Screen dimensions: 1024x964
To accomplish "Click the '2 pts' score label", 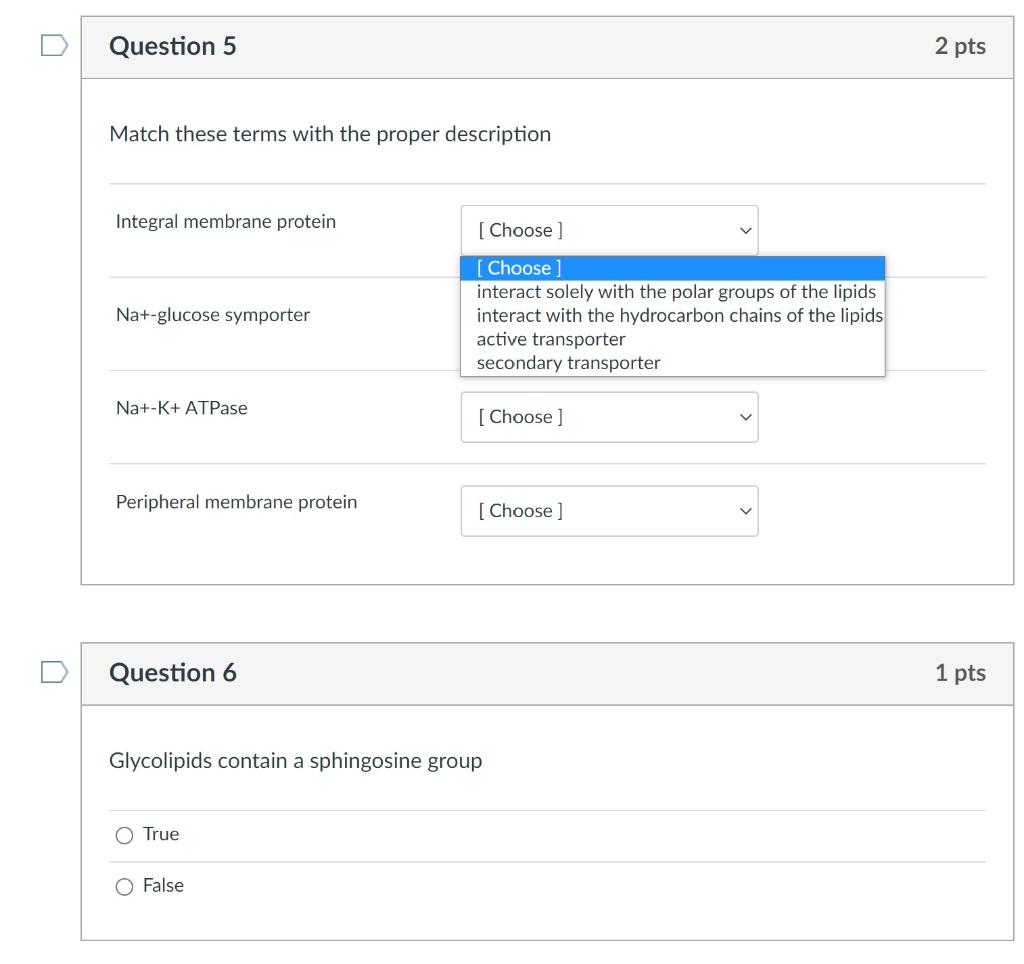I will pyautogui.click(x=960, y=47).
